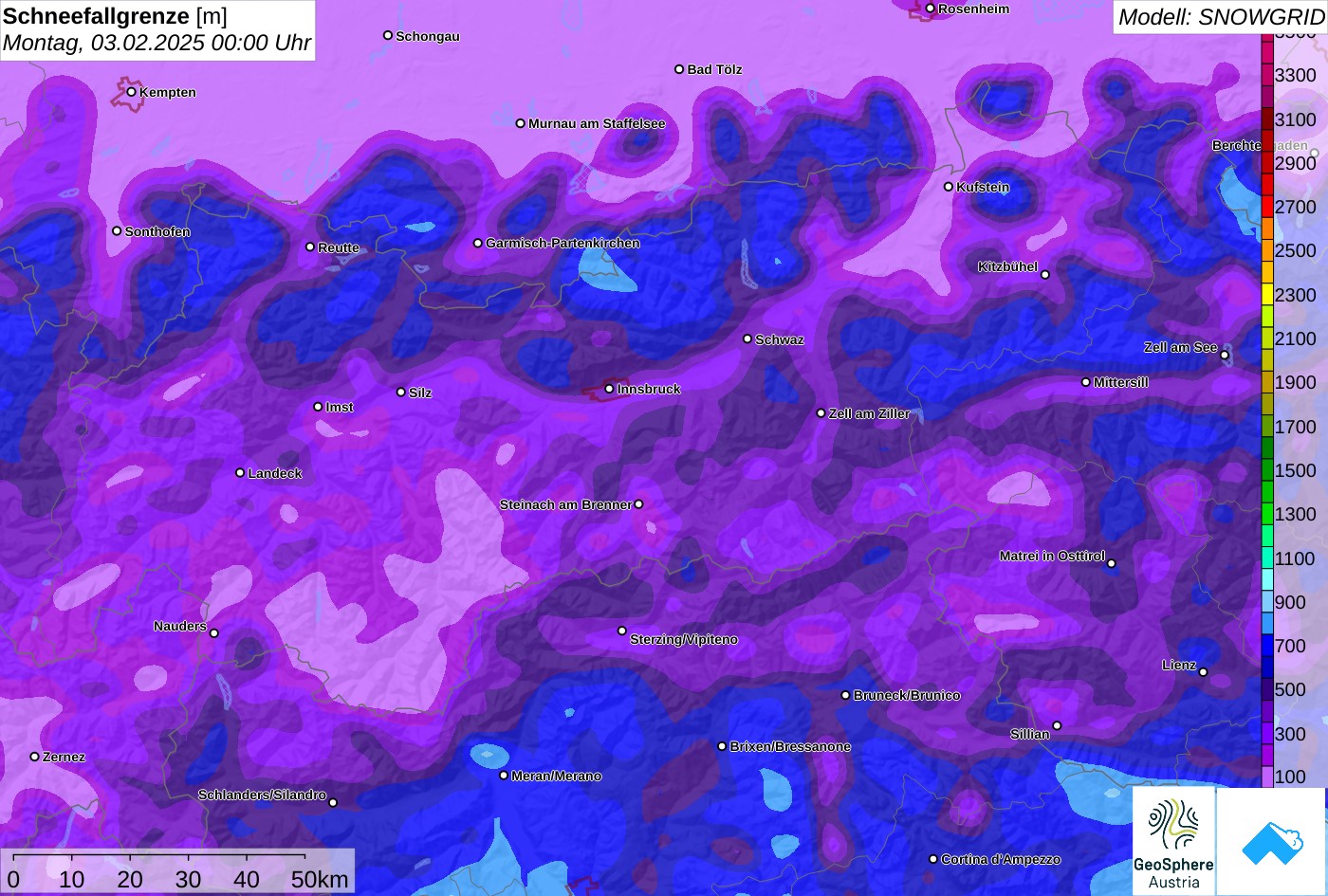This screenshot has width=1328, height=896.
Task: Click the GeoSphere Austria logo
Action: tap(1173, 841)
